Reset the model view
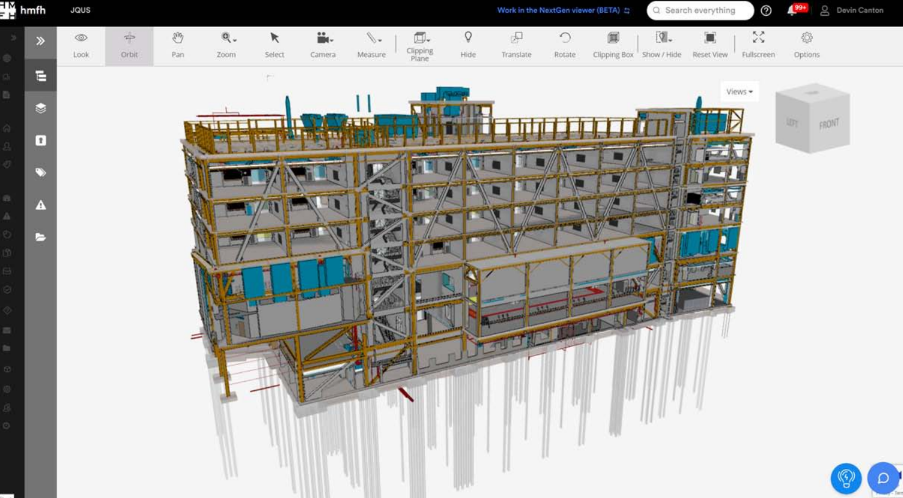This screenshot has width=903, height=498. [x=709, y=45]
